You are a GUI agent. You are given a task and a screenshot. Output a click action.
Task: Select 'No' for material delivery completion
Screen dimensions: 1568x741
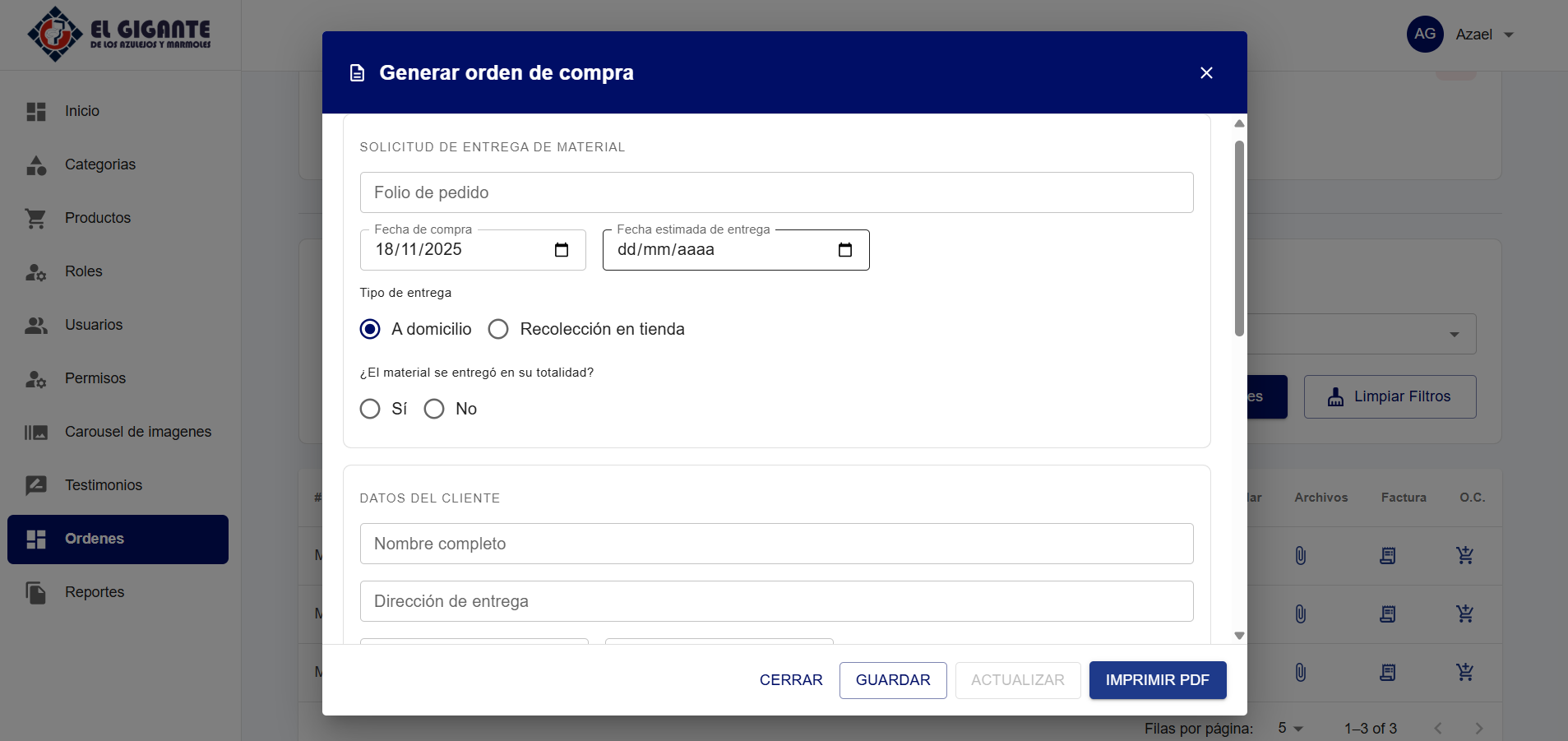pyautogui.click(x=434, y=409)
